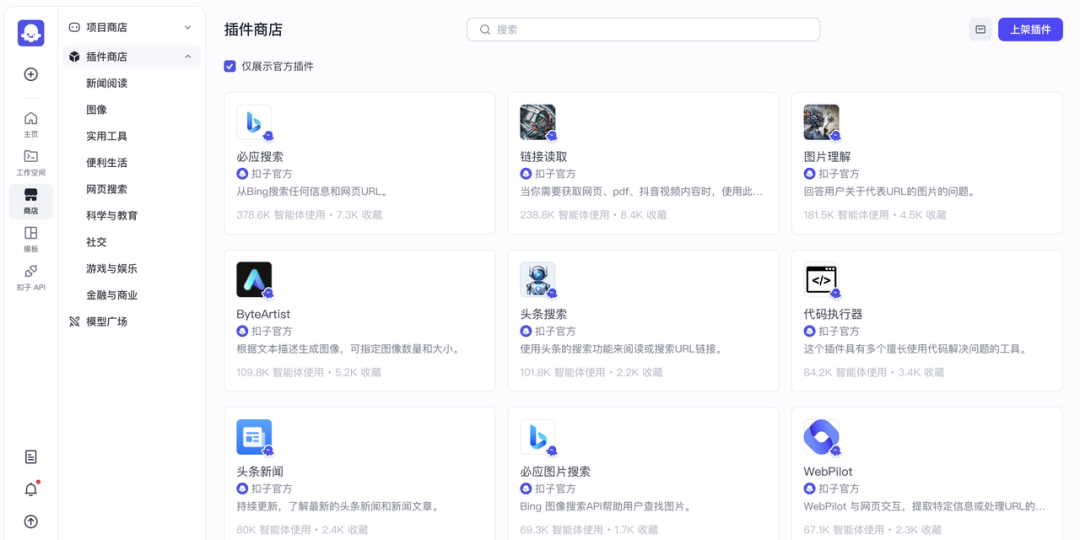Open notifications bell icon
Screen dimensions: 1080x540
click(31, 490)
